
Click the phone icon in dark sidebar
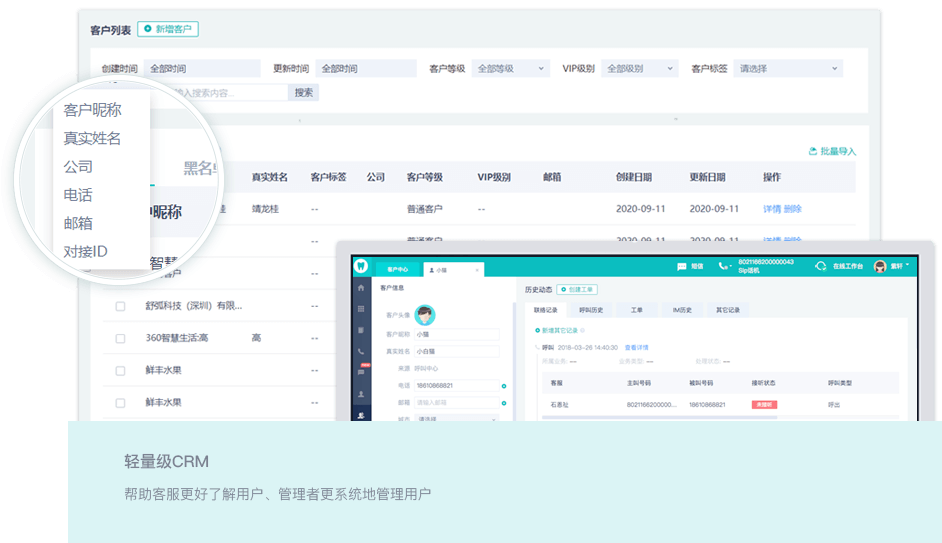pos(361,351)
